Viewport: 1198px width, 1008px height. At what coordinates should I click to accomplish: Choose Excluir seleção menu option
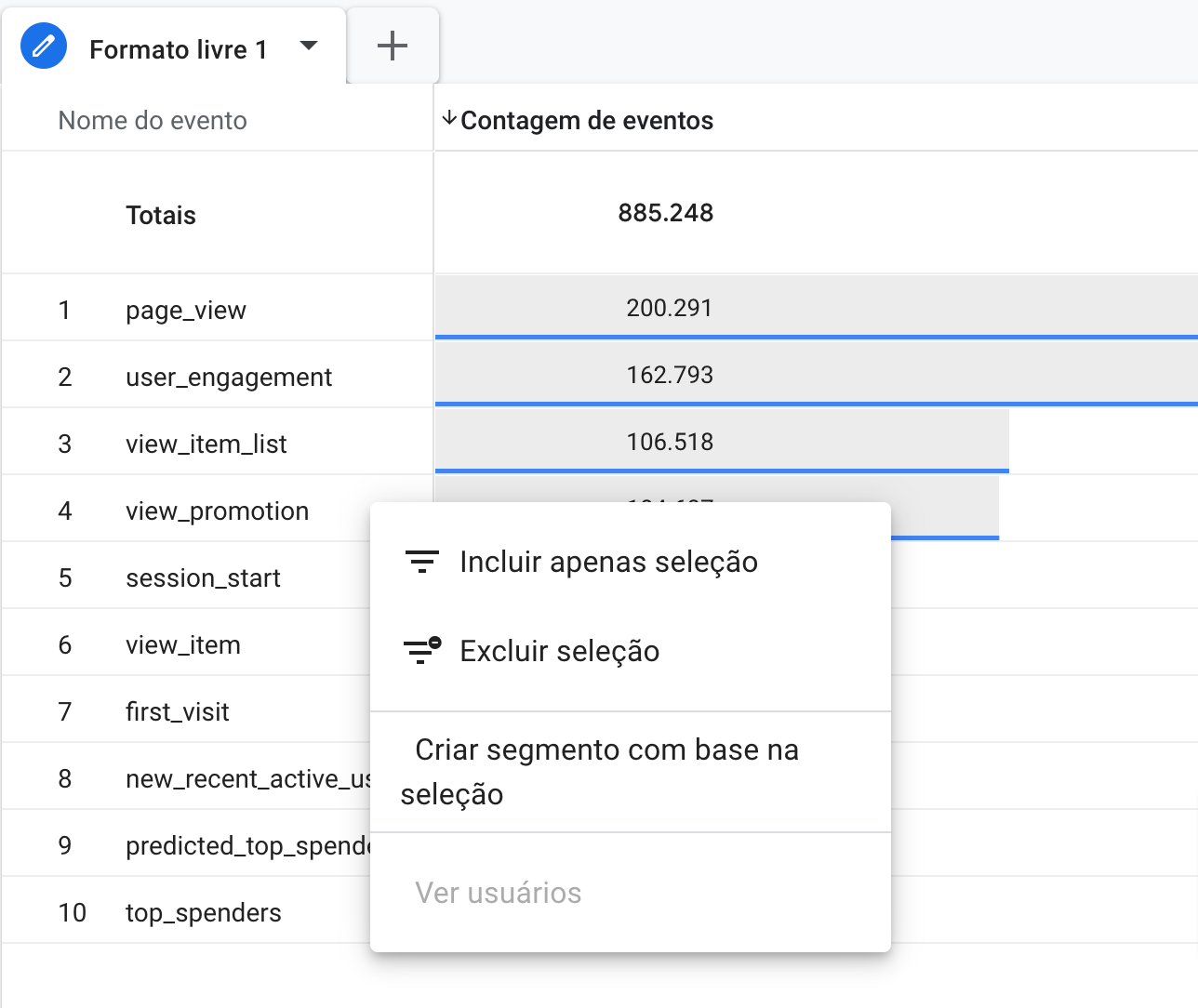[559, 652]
